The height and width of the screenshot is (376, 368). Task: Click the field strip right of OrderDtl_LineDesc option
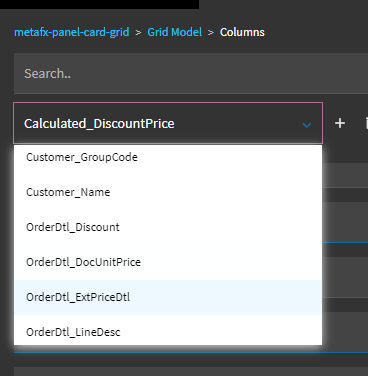point(345,332)
